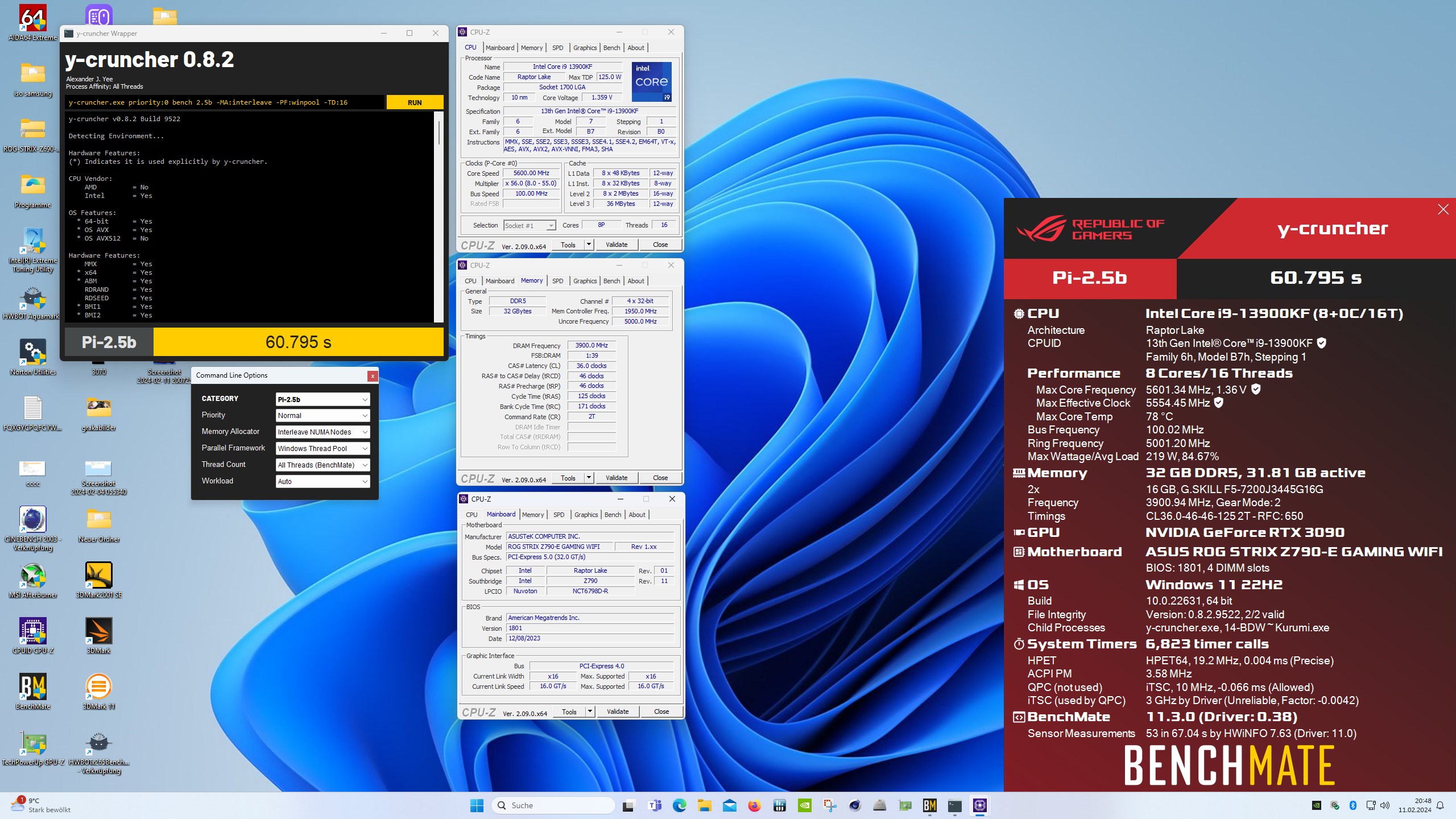Viewport: 1456px width, 819px height.
Task: Expand Tools arrow in CPU-Z CPU window
Action: point(589,245)
